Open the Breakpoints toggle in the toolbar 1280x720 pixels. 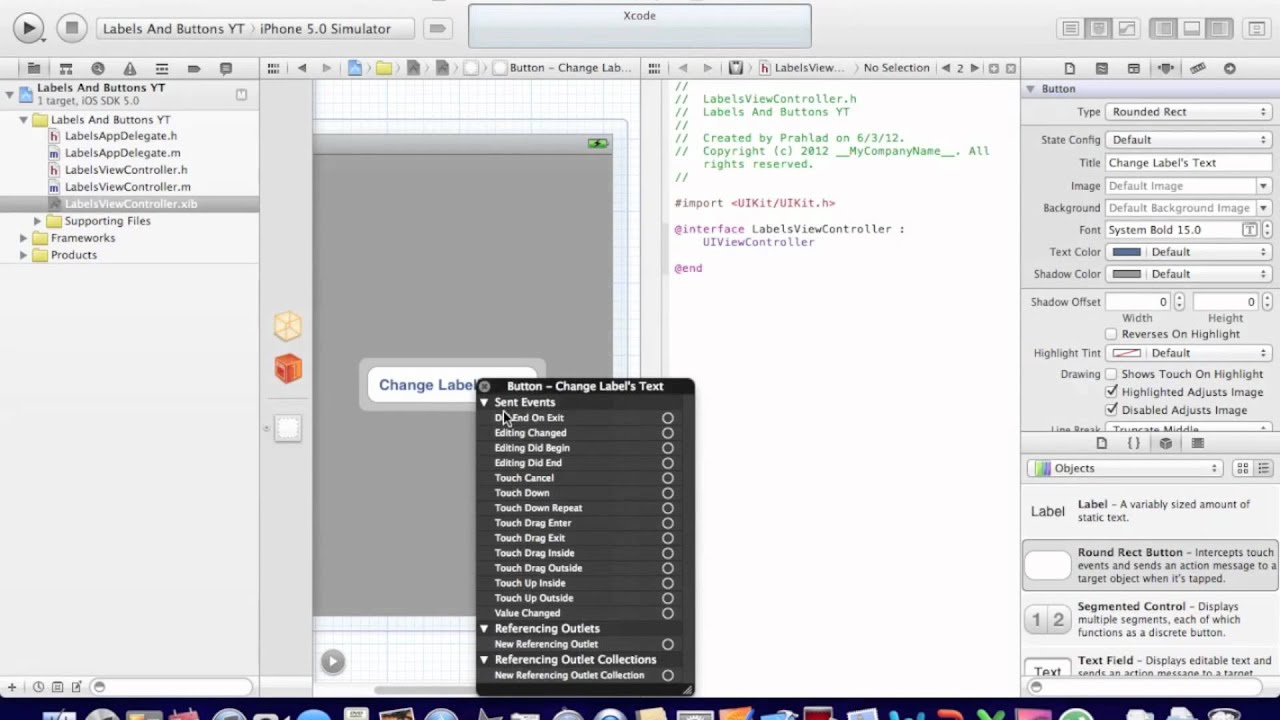click(437, 28)
